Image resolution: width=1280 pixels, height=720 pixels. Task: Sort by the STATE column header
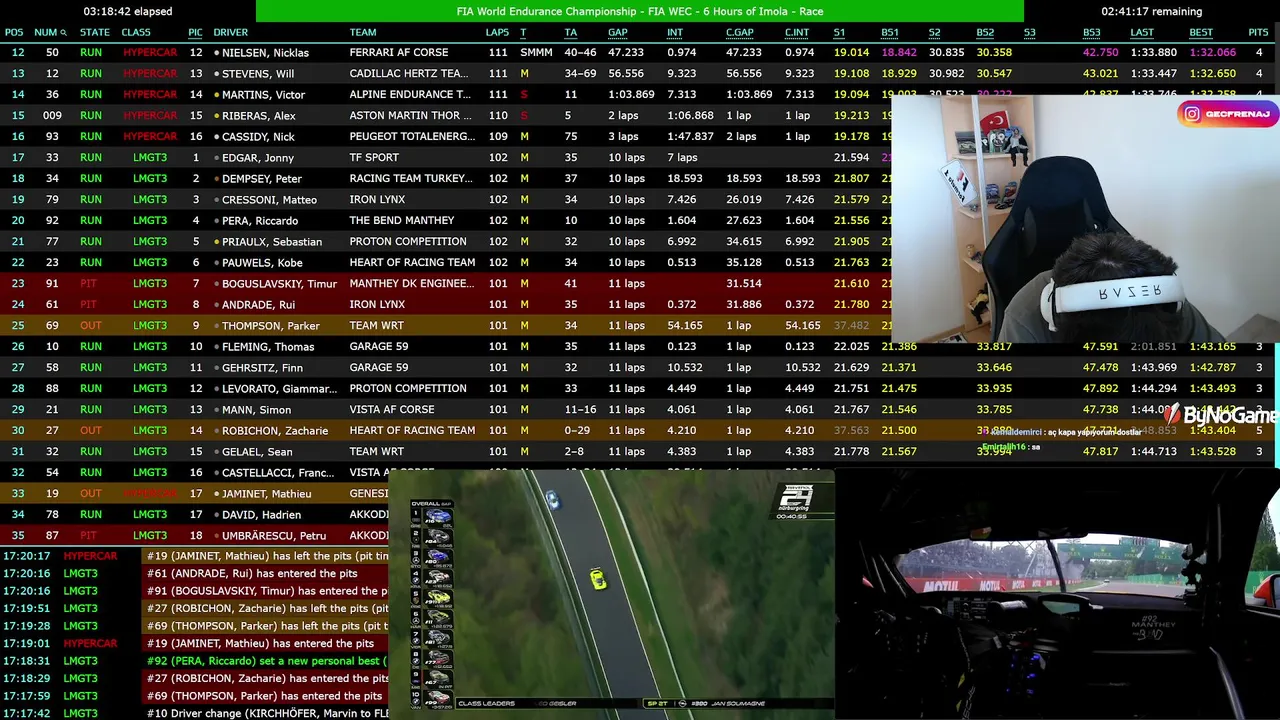[x=95, y=33]
